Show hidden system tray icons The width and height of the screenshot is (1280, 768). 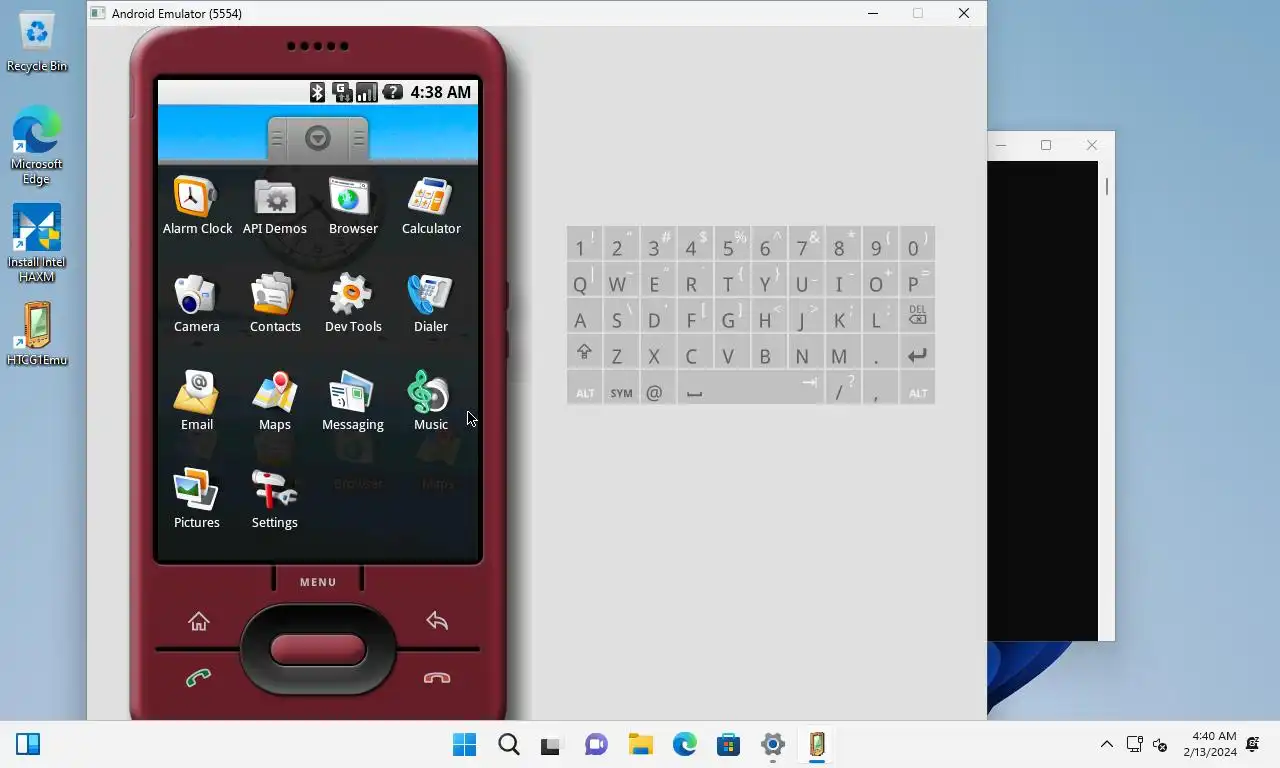pyautogui.click(x=1106, y=744)
